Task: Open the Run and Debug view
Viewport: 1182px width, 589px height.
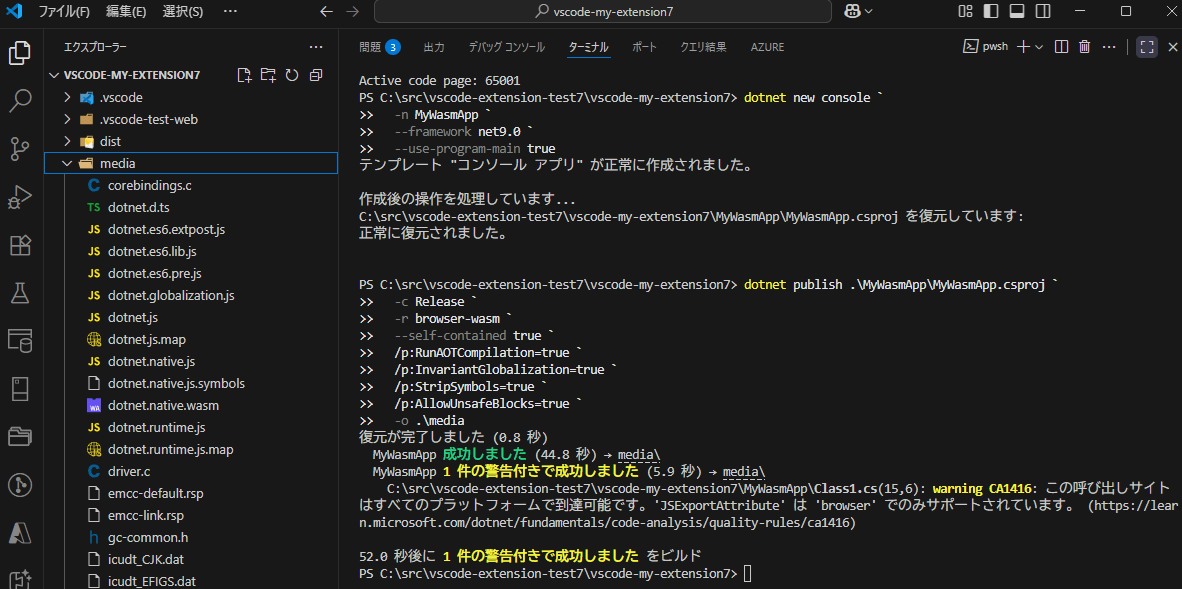Action: tap(20, 197)
